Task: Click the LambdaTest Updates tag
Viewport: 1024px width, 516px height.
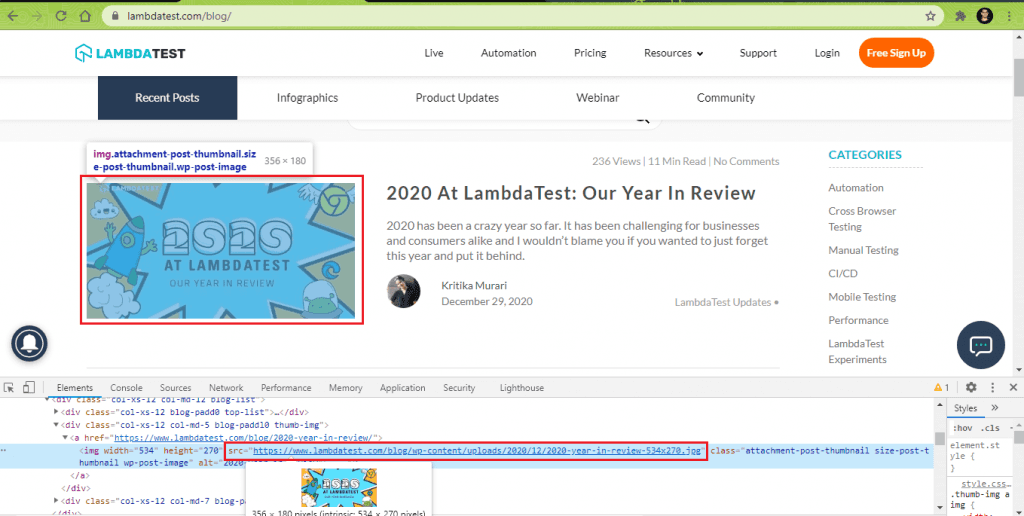Action: (723, 302)
